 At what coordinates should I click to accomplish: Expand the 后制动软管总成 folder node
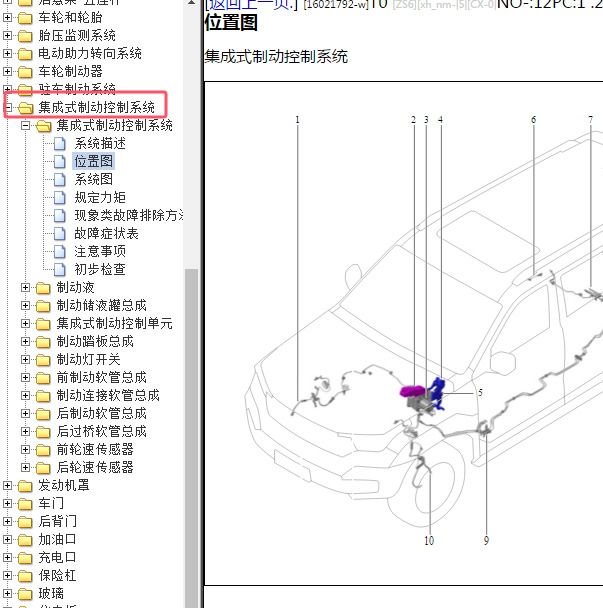click(x=25, y=413)
